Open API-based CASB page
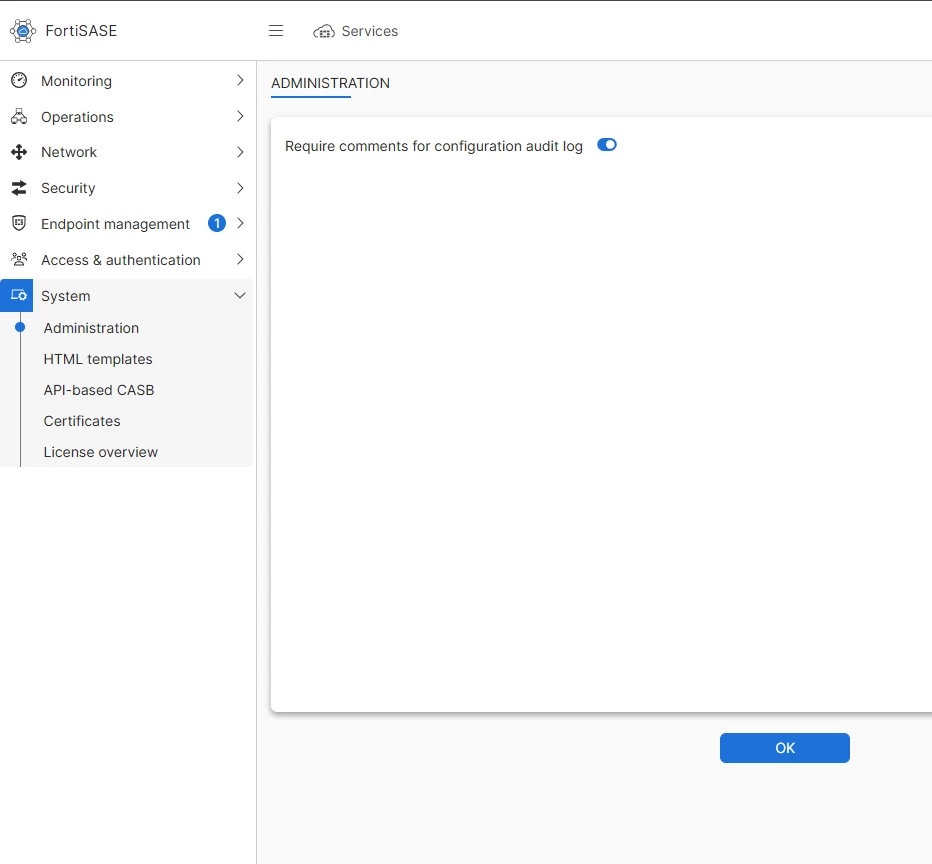 tap(99, 390)
